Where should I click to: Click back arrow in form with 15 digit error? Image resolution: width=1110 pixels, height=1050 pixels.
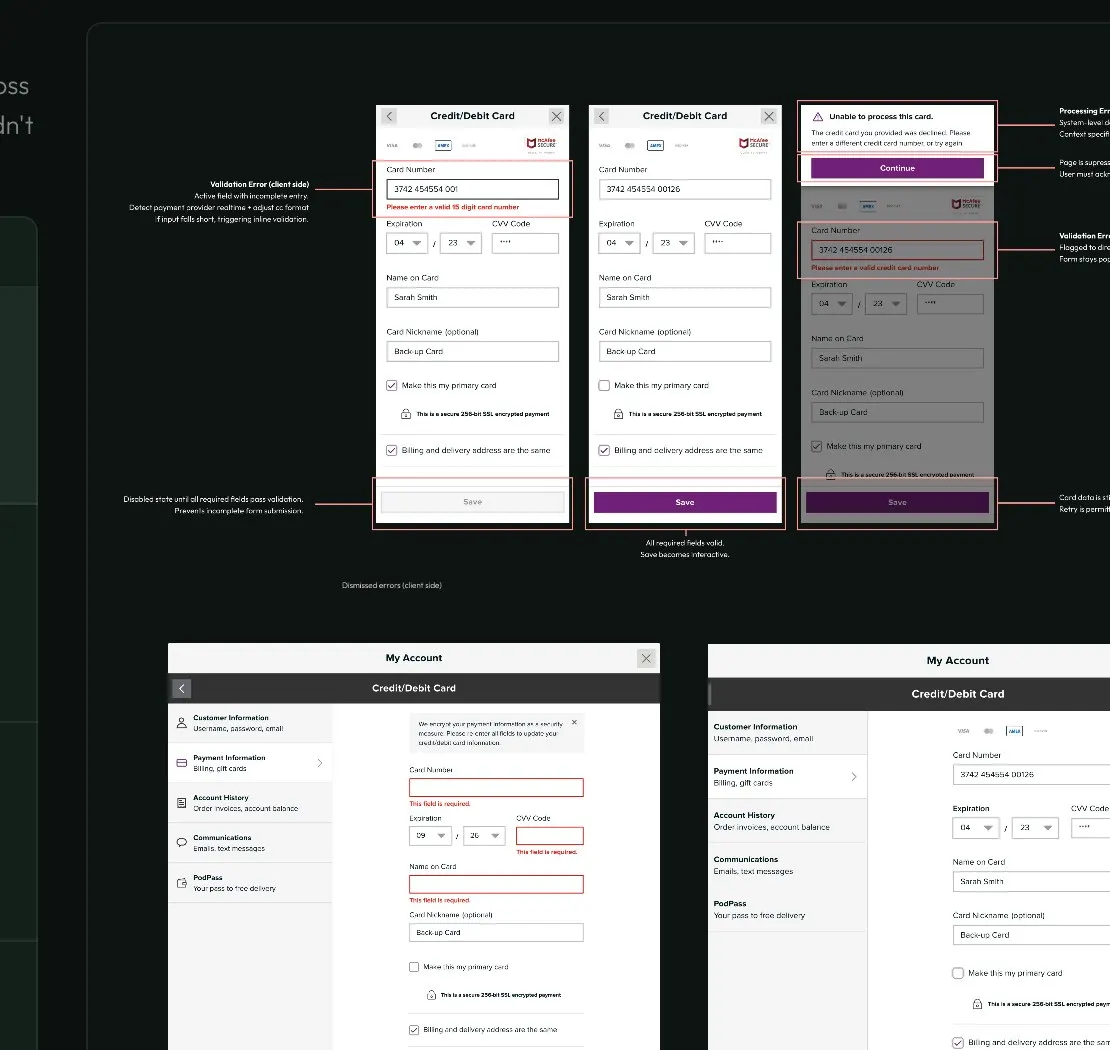point(389,116)
